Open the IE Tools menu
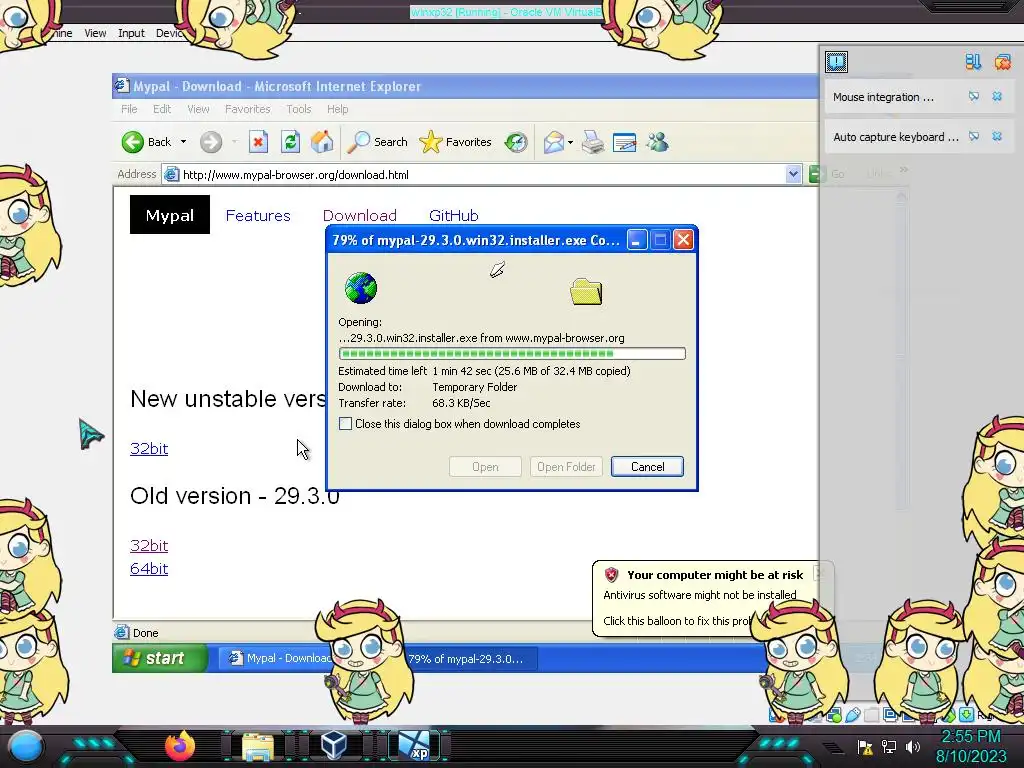 tap(298, 109)
